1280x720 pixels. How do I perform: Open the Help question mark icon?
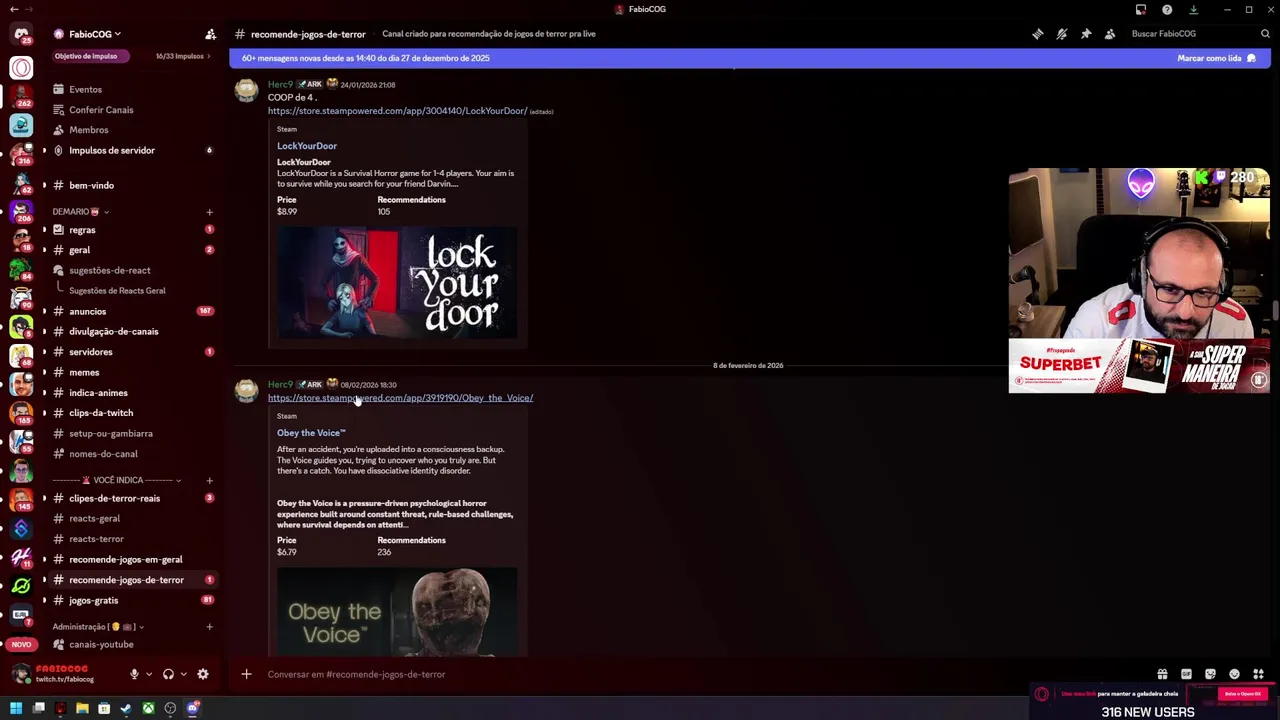pos(1167,10)
